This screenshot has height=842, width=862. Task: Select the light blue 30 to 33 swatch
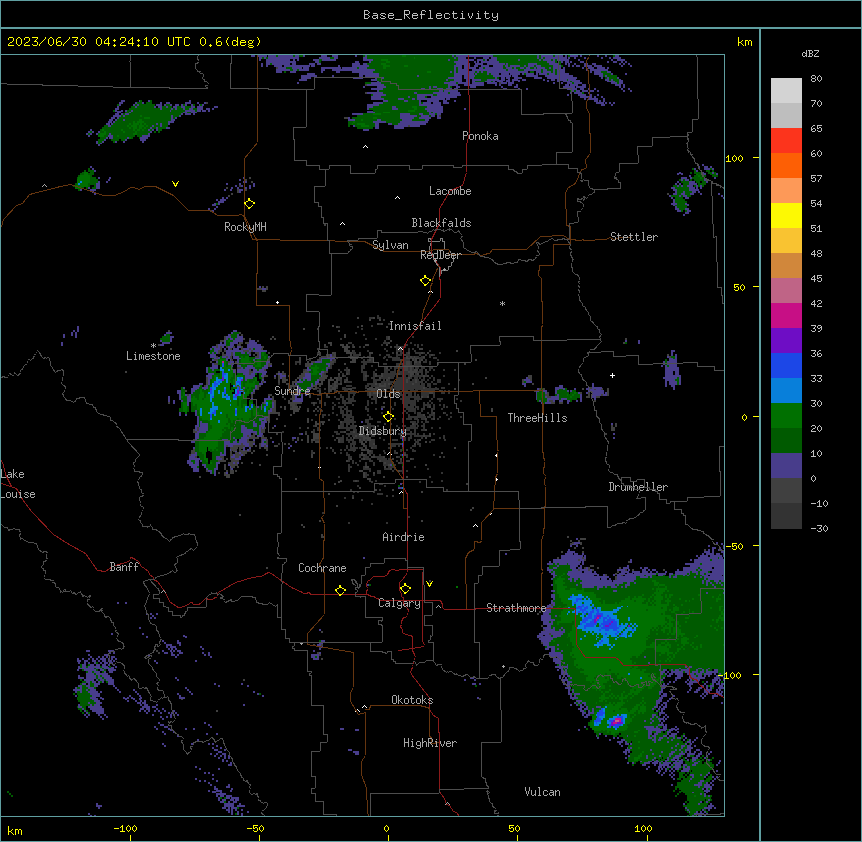[x=786, y=391]
